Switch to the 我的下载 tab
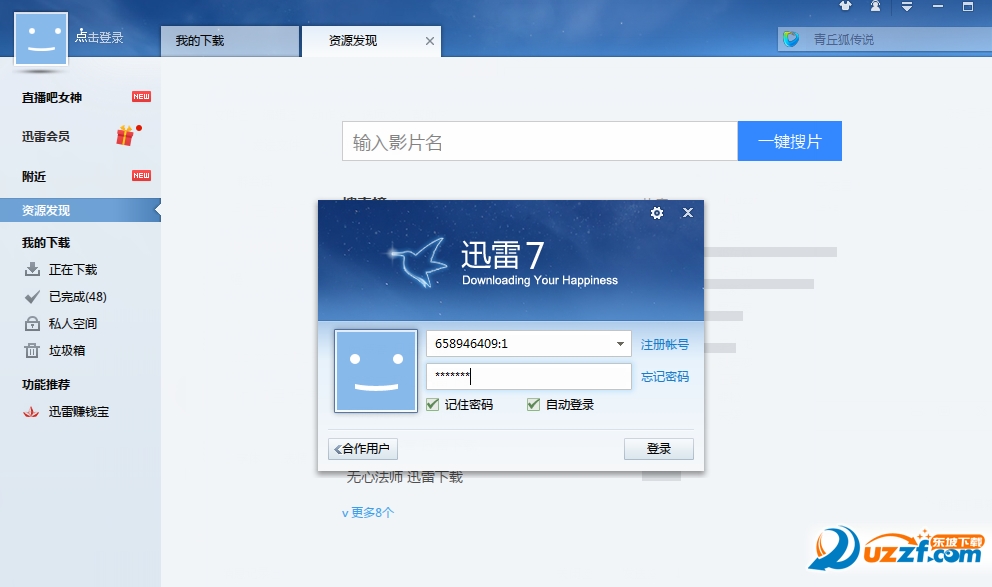 tap(230, 41)
